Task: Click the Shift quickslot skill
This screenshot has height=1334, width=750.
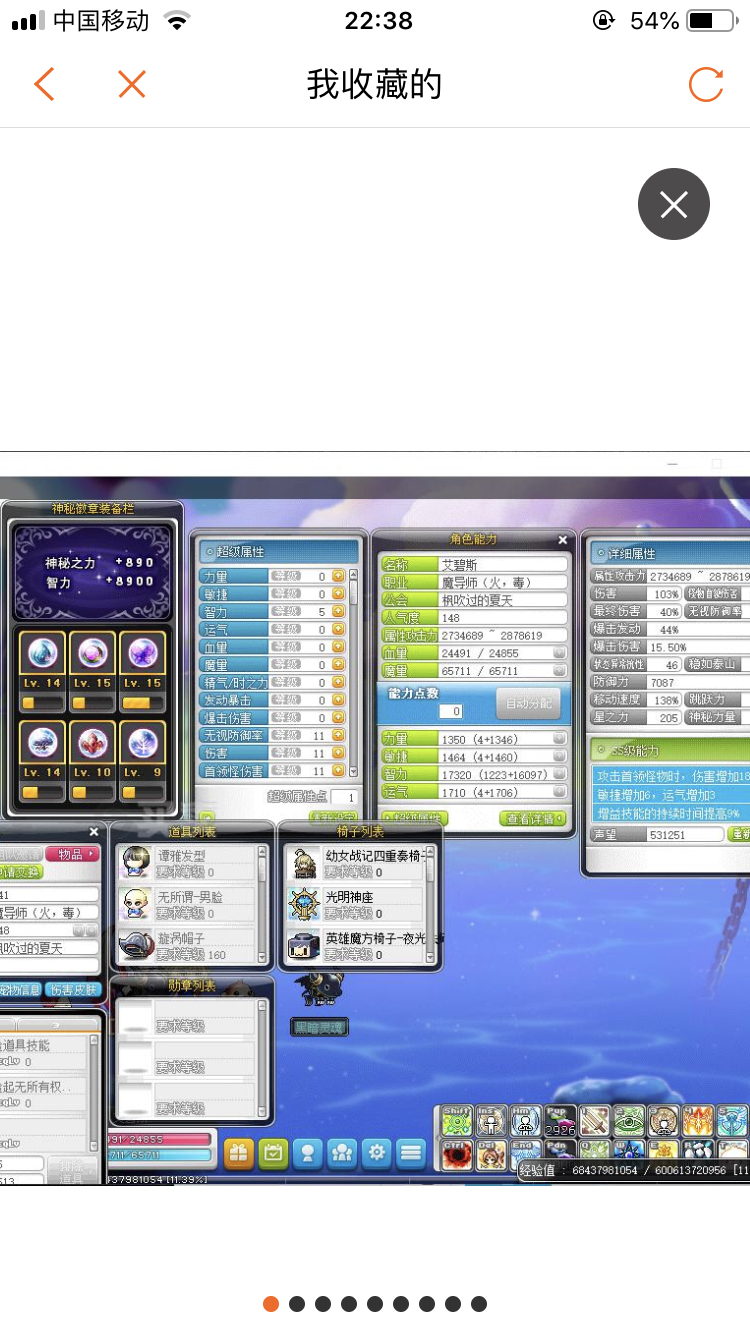Action: click(x=458, y=1120)
